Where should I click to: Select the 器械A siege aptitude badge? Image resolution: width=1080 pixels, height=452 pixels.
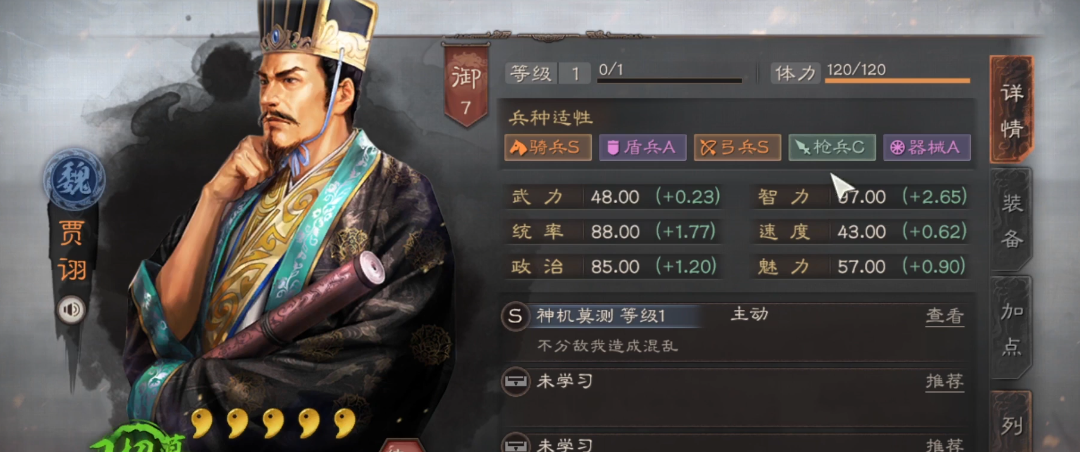click(926, 147)
